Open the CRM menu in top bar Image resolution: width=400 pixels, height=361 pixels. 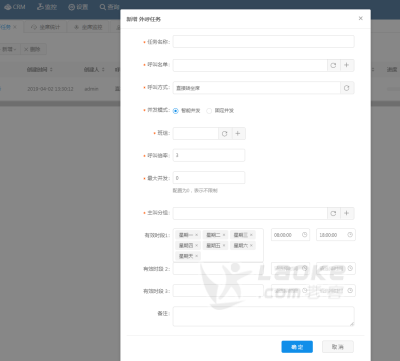pos(15,7)
